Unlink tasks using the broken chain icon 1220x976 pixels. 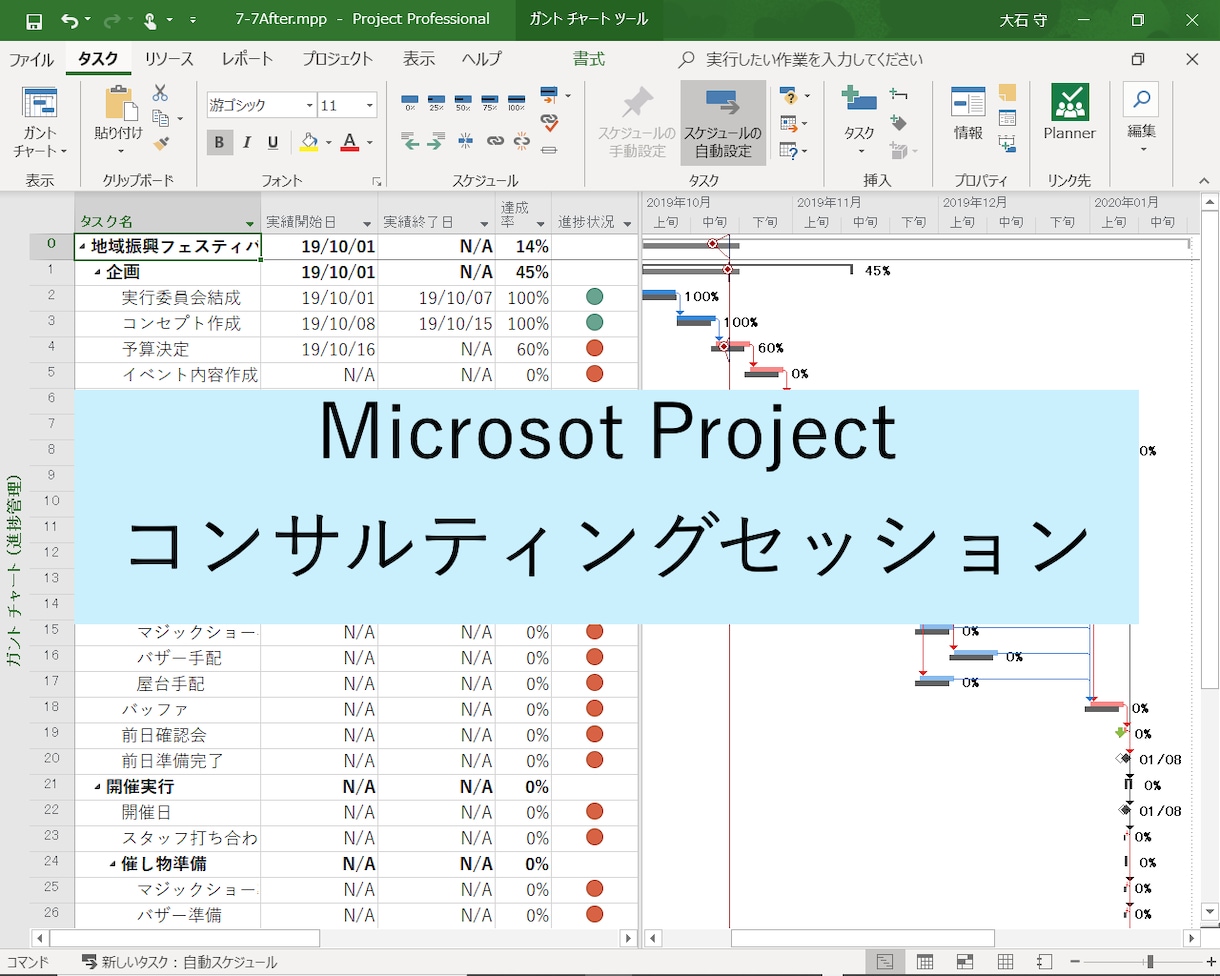pyautogui.click(x=521, y=141)
